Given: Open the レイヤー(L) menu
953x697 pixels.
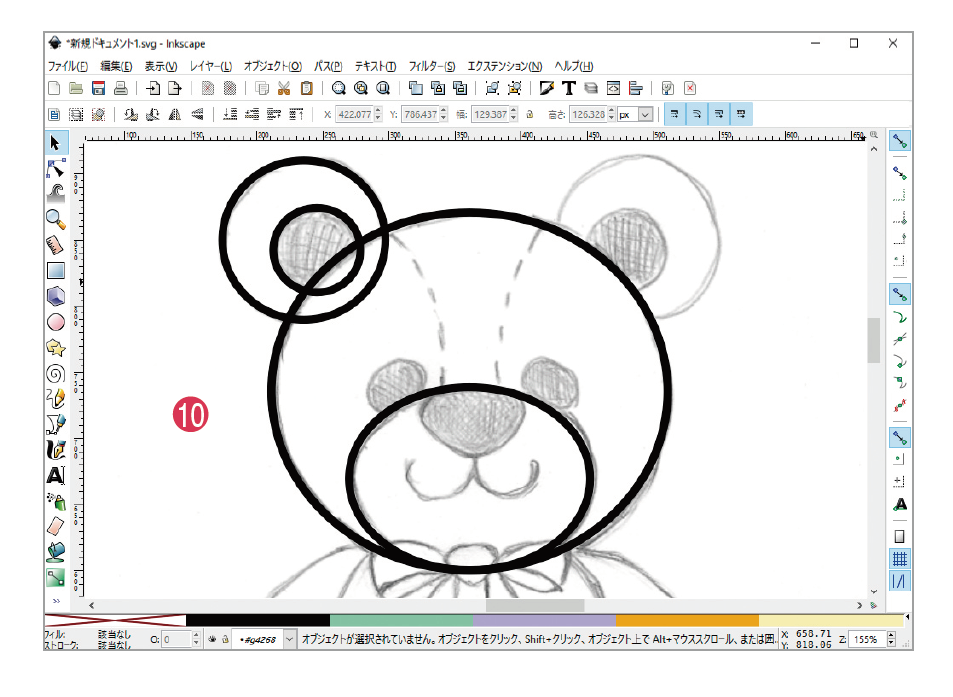Looking at the screenshot, I should (x=210, y=66).
